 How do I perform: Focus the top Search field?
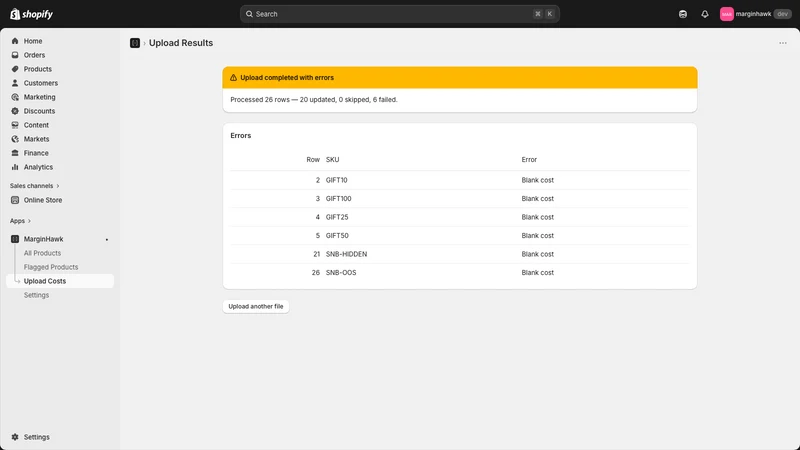pos(399,14)
